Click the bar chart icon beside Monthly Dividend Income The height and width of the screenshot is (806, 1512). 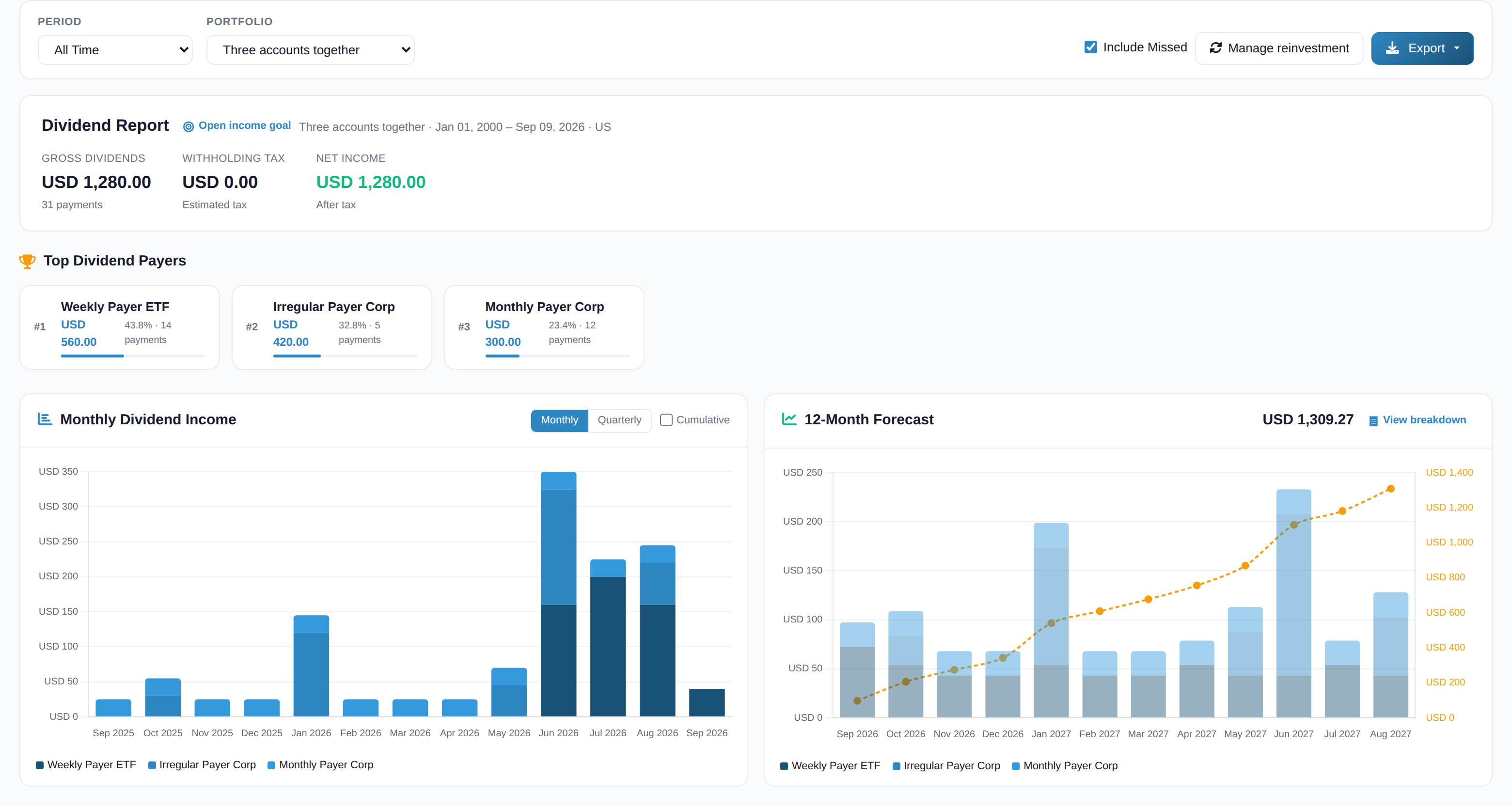[45, 419]
